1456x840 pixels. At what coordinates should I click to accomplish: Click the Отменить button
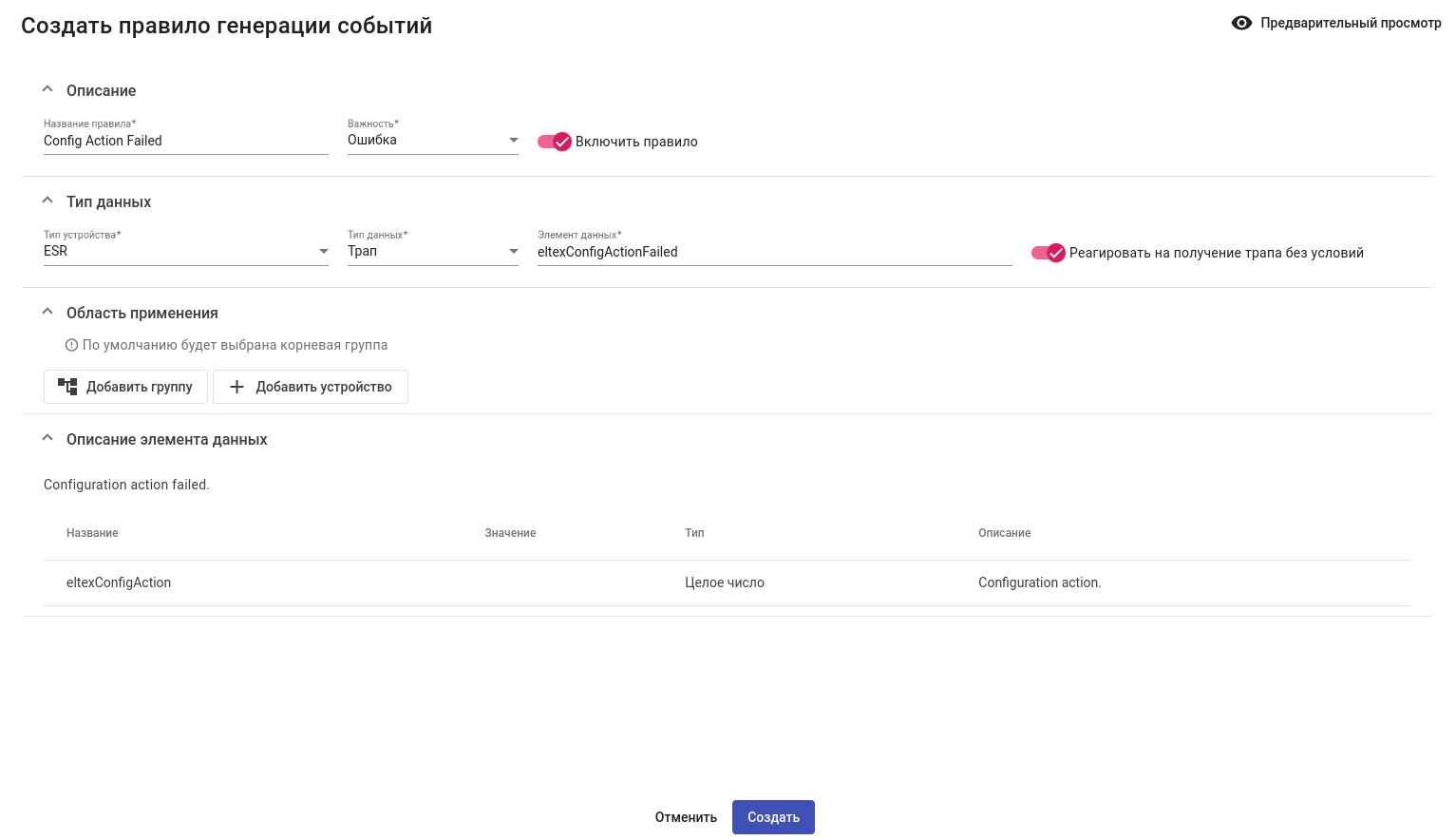tap(686, 817)
